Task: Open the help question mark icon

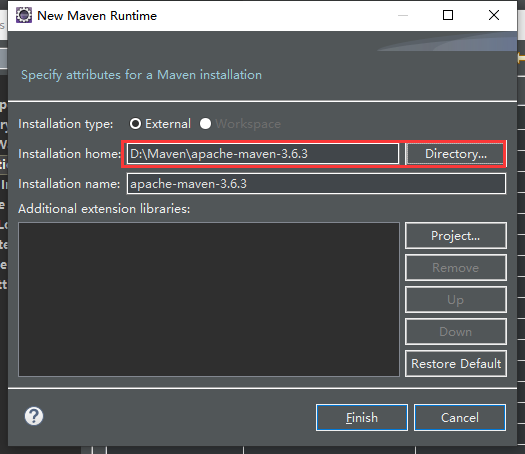Action: click(x=34, y=416)
